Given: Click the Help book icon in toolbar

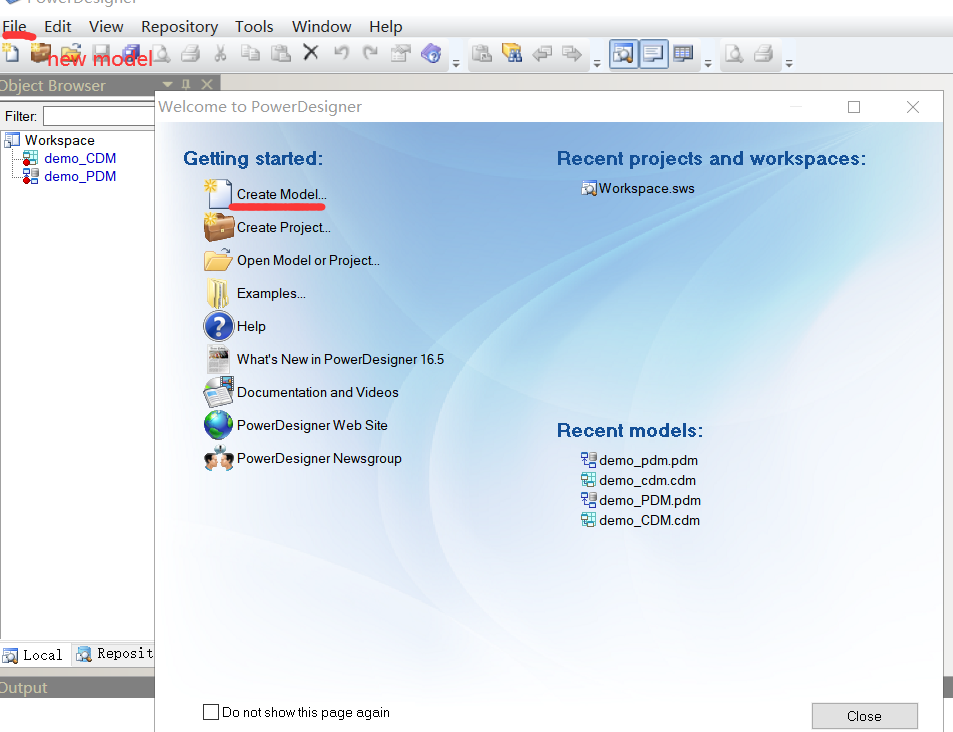Looking at the screenshot, I should pos(431,54).
